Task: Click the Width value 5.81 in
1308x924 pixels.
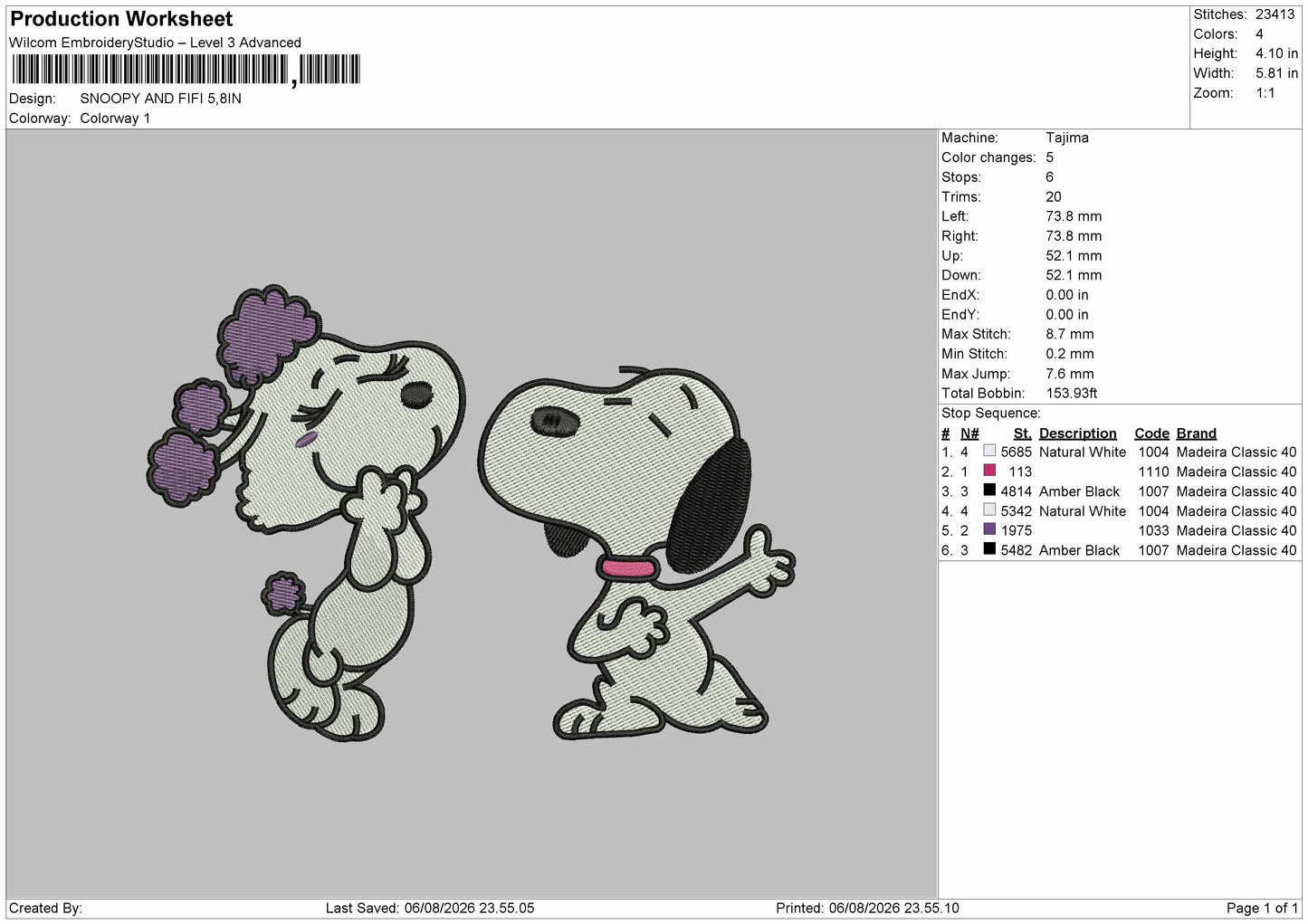Action: [1276, 73]
